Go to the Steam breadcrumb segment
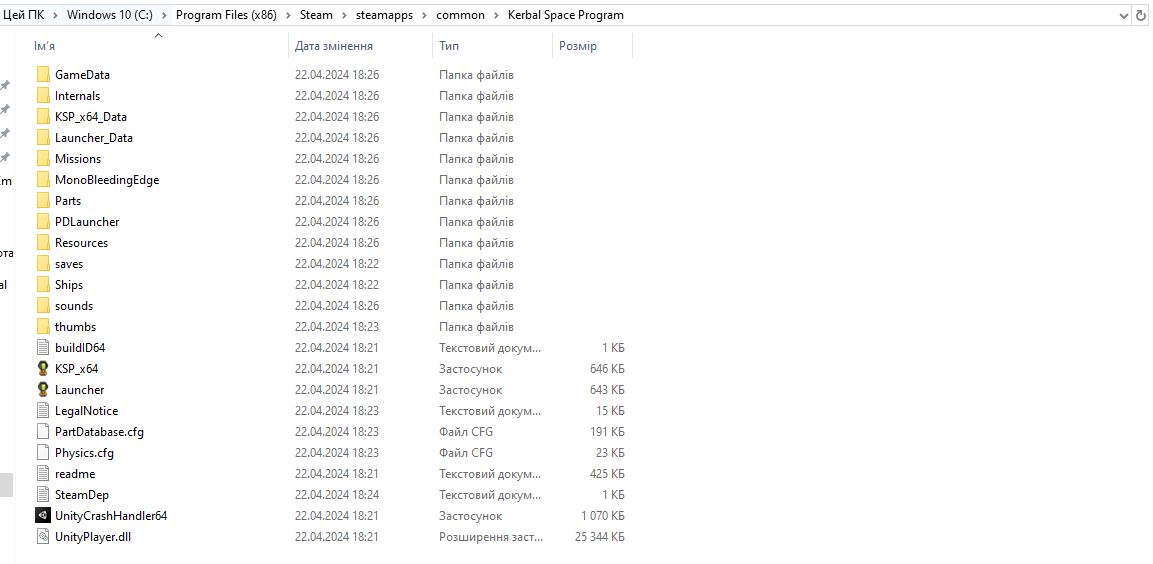Viewport: 1153px width, 564px height. (x=316, y=15)
